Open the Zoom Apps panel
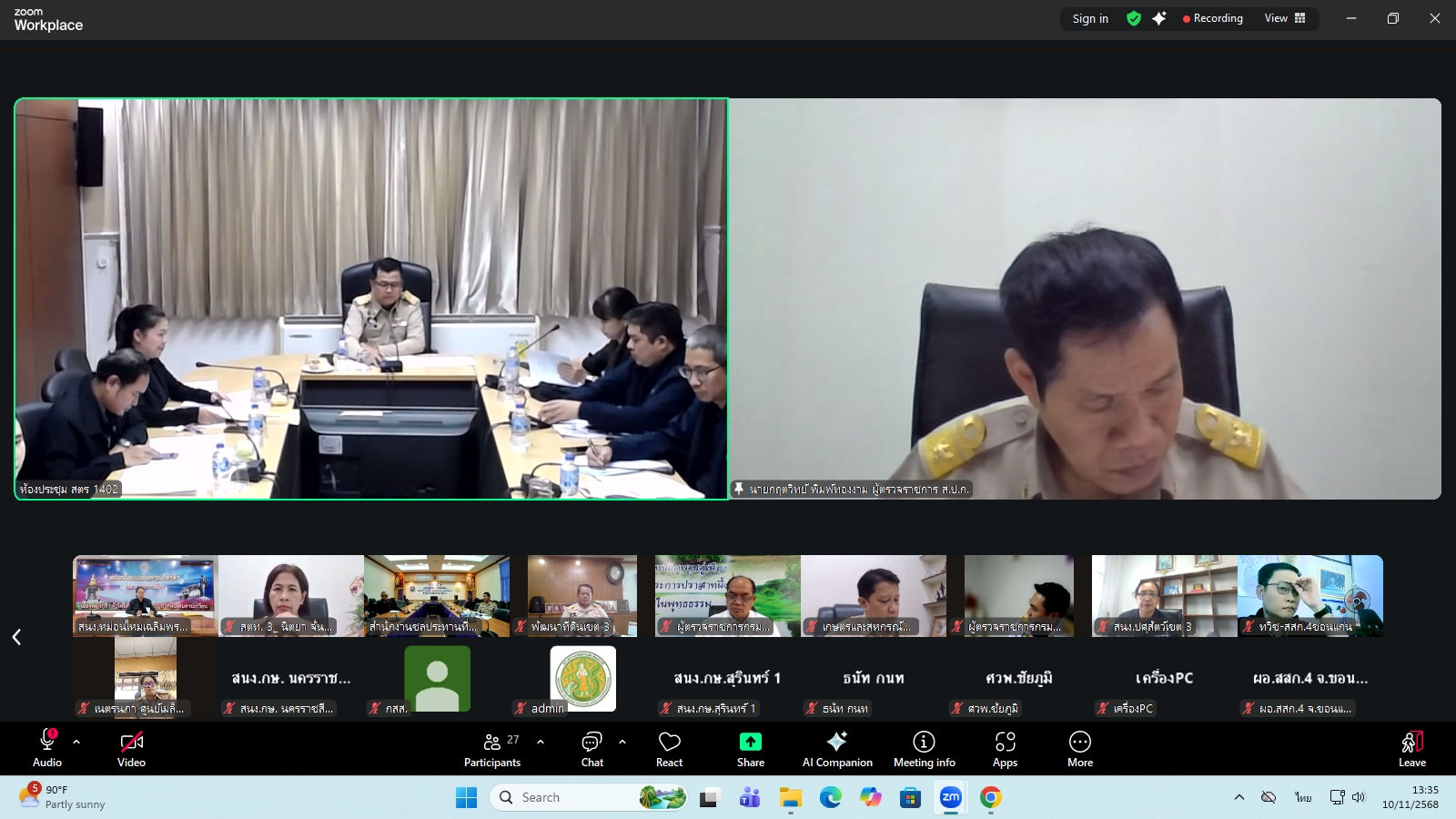Viewport: 1456px width, 819px height. click(x=1005, y=748)
